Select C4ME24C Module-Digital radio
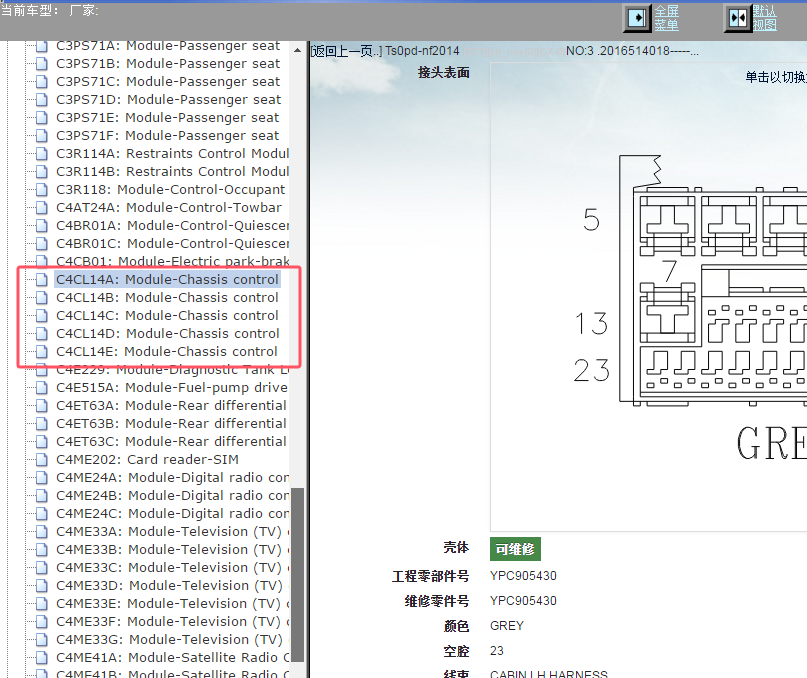Screen dimensions: 807x678 click(172, 514)
